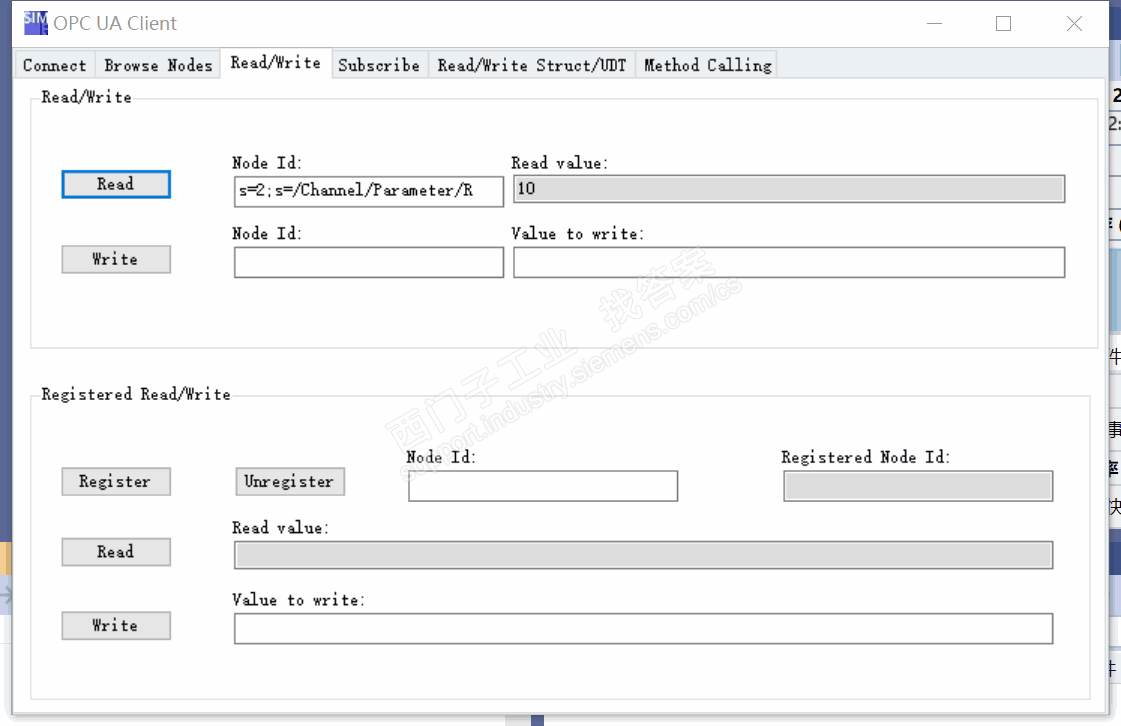This screenshot has height=726, width=1121.
Task: Click Write in Registered Read/Write group
Action: pyautogui.click(x=116, y=625)
